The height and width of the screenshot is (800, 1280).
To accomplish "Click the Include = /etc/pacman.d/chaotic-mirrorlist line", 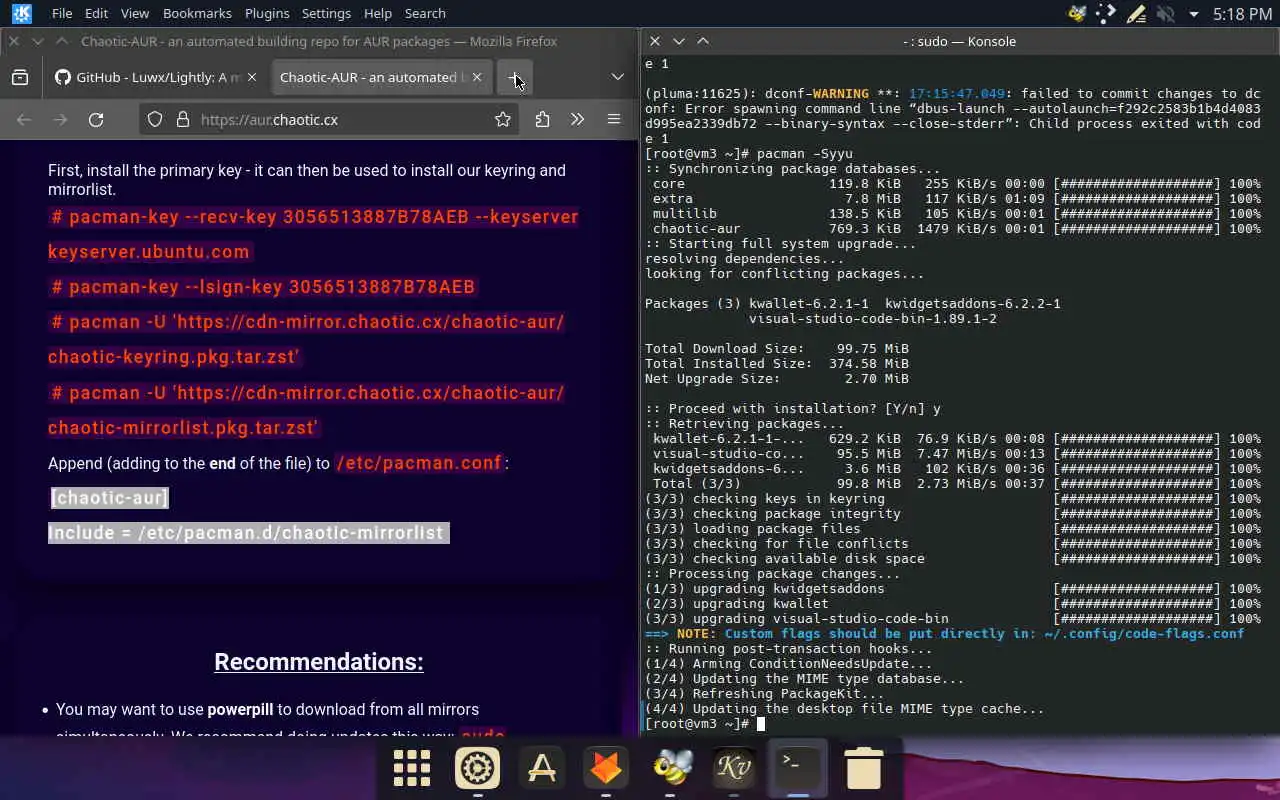I will [249, 533].
